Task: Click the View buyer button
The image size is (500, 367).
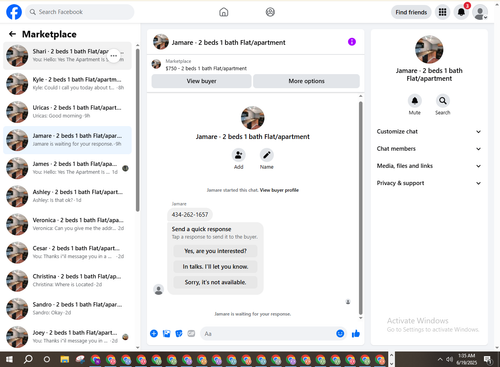Action: [201, 81]
